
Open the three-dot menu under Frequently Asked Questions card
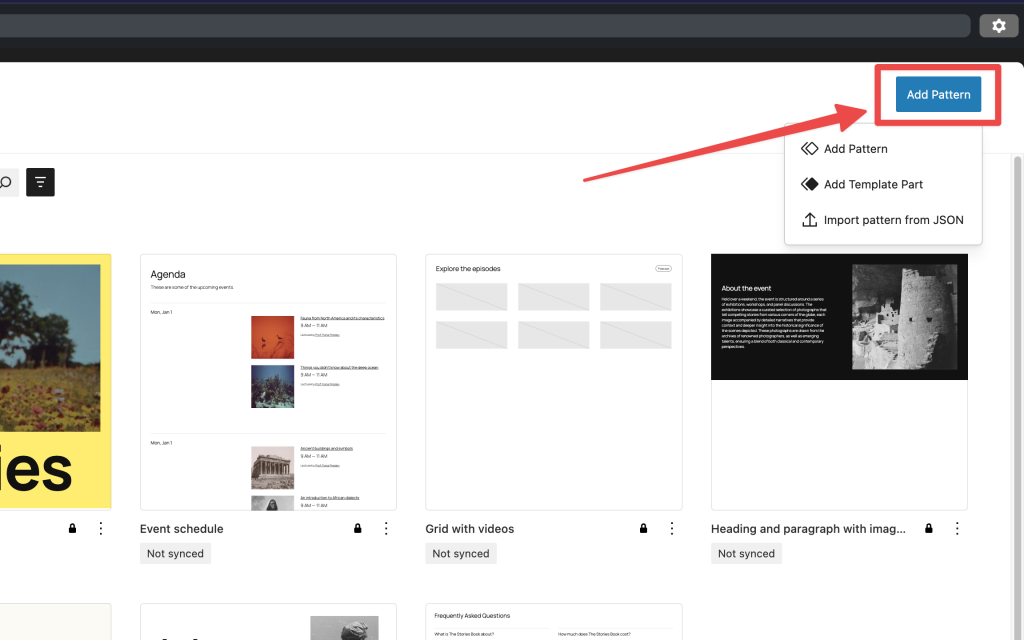[x=671, y=637]
